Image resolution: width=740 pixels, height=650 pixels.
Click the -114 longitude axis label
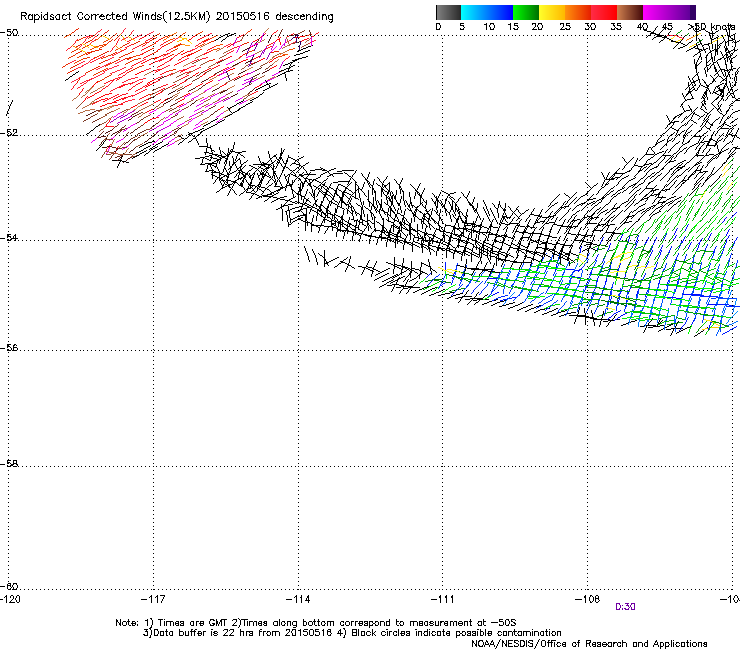[298, 599]
